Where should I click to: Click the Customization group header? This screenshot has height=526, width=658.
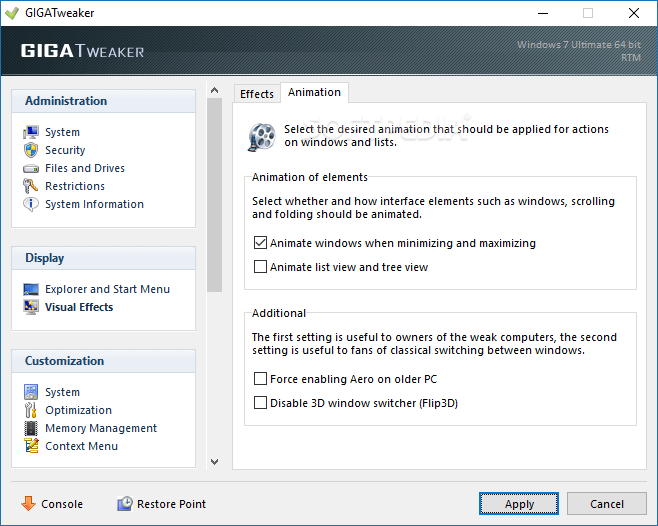coord(104,361)
